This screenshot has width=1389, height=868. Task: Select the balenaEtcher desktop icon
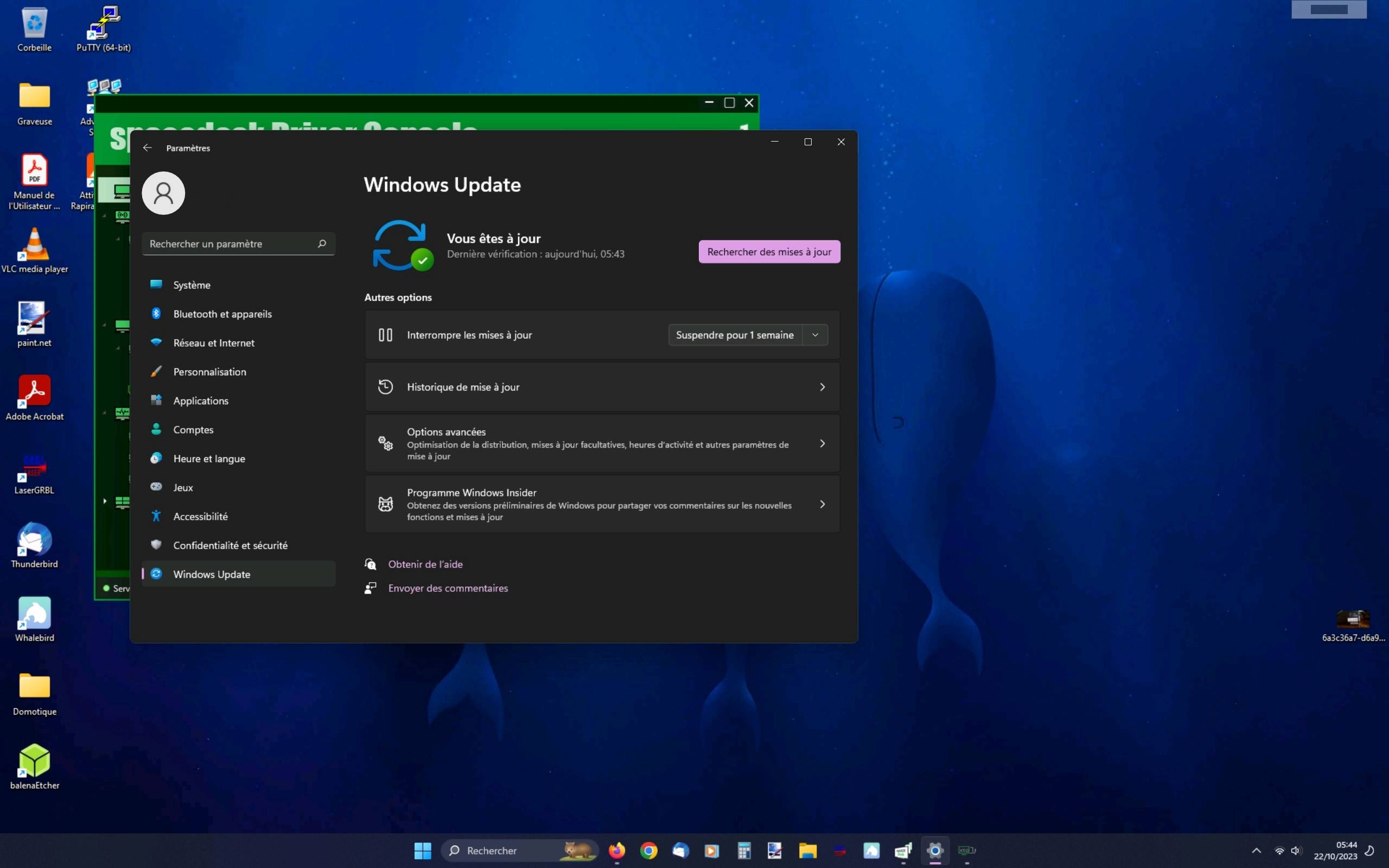click(x=34, y=768)
